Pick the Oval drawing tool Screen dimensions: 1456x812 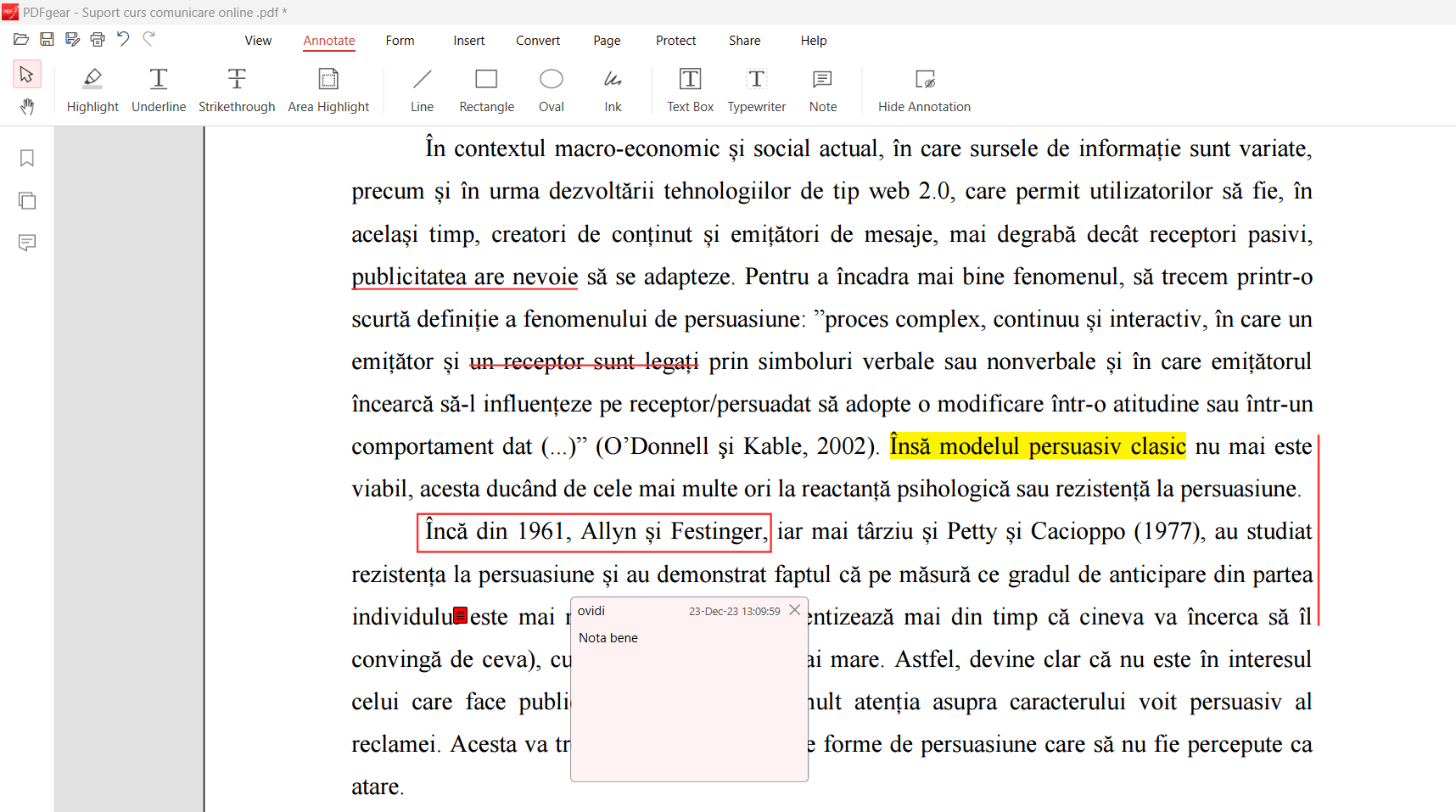[551, 89]
